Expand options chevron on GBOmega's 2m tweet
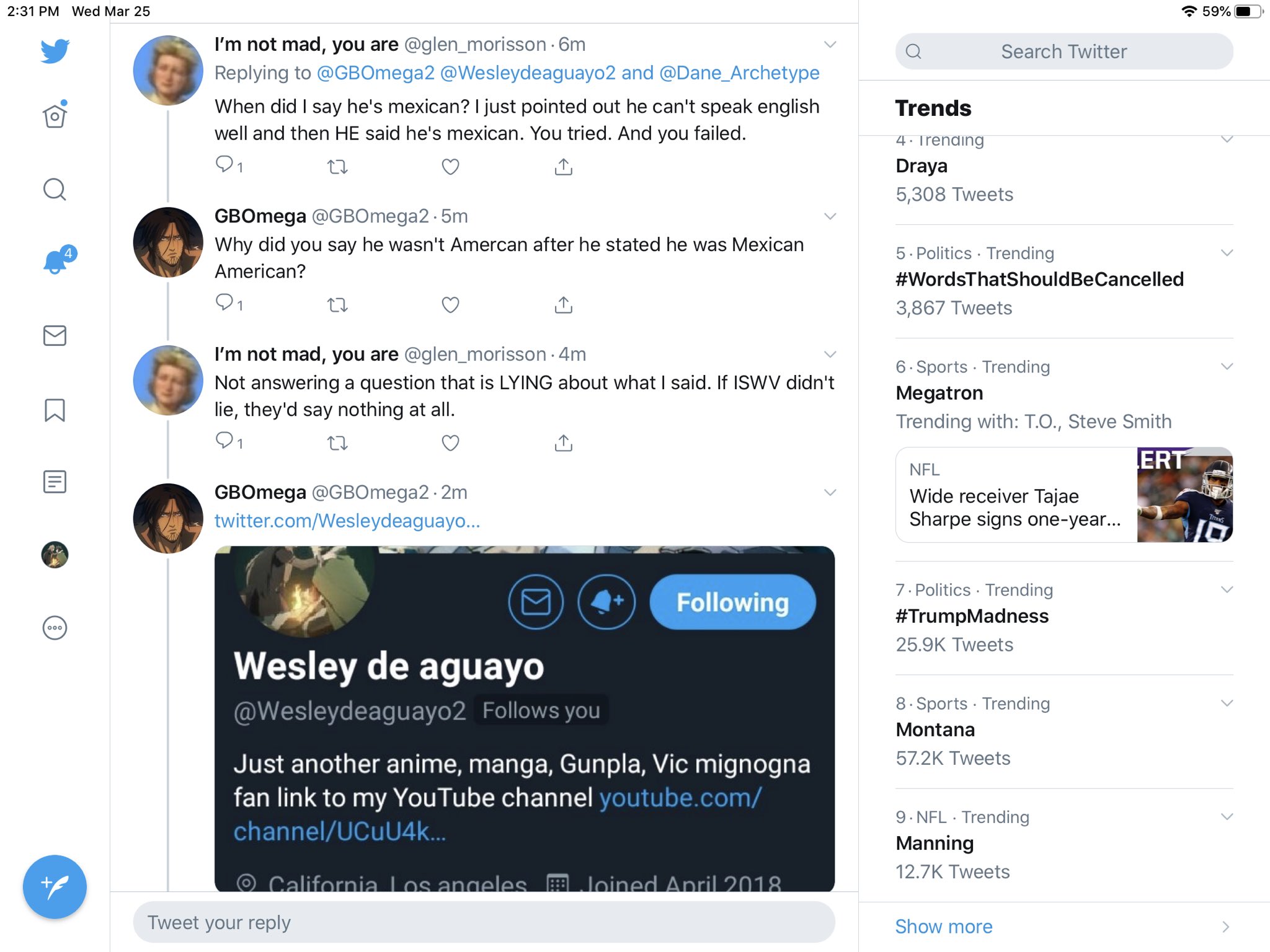The width and height of the screenshot is (1270, 952). [x=830, y=493]
